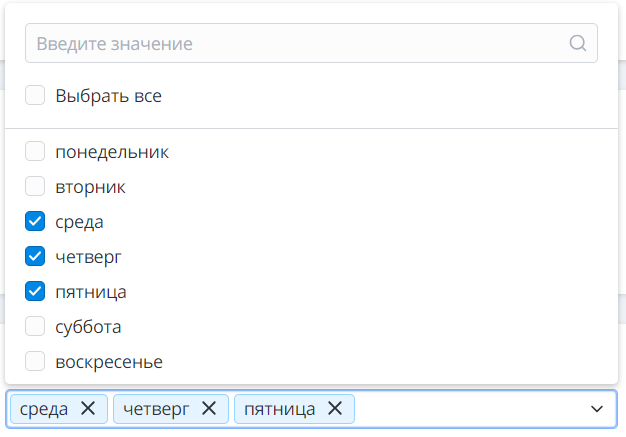This screenshot has height=437, width=626.
Task: Check the суббота checkbox
Action: [35, 327]
